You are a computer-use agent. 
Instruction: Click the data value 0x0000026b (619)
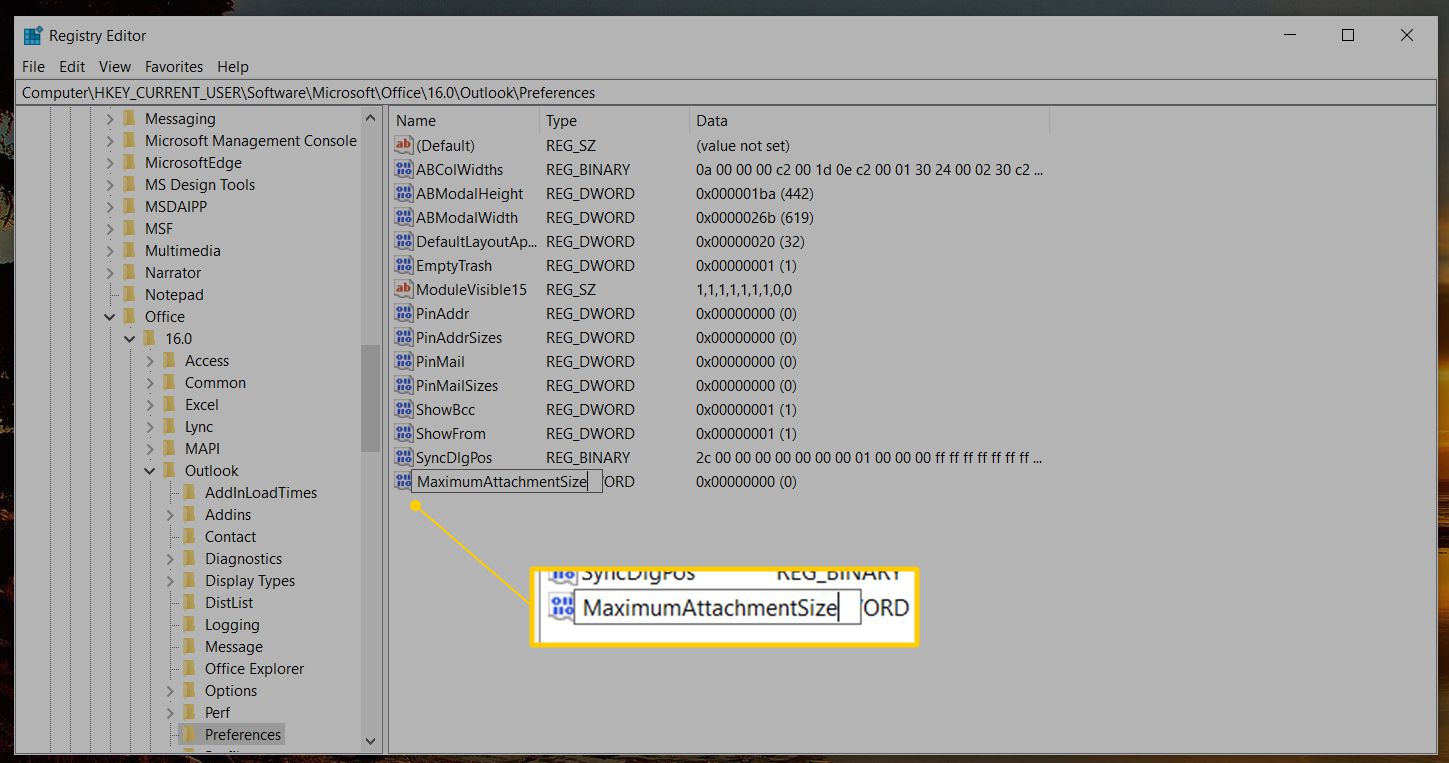[x=755, y=217]
